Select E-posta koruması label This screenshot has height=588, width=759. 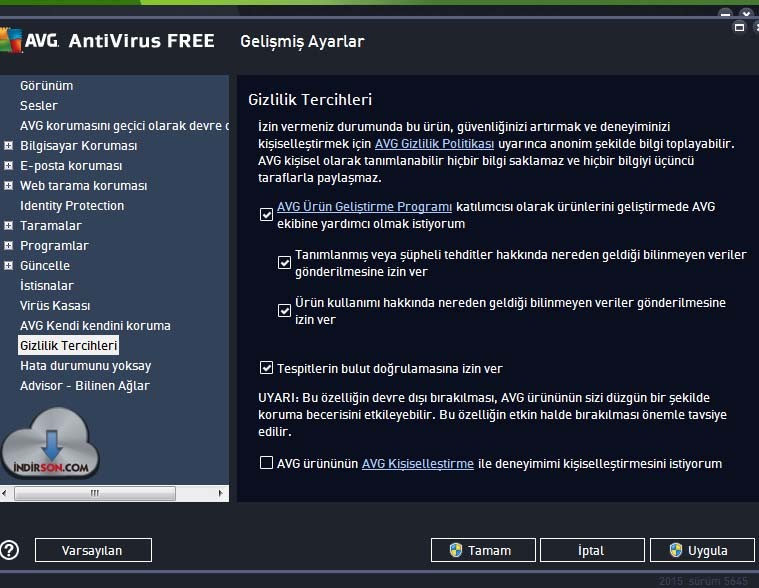coord(71,166)
